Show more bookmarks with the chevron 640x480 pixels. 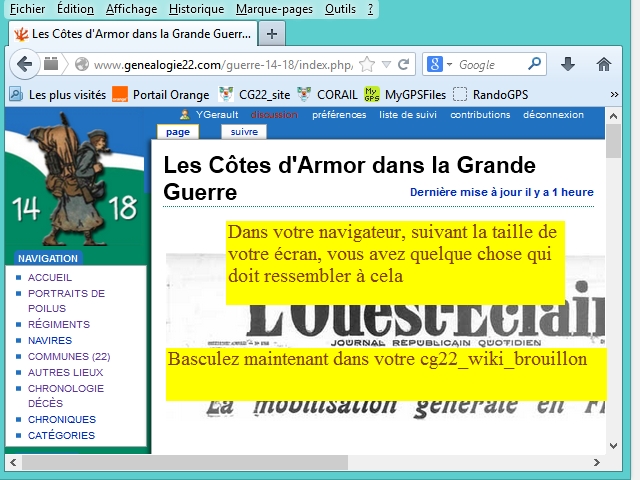click(x=614, y=95)
